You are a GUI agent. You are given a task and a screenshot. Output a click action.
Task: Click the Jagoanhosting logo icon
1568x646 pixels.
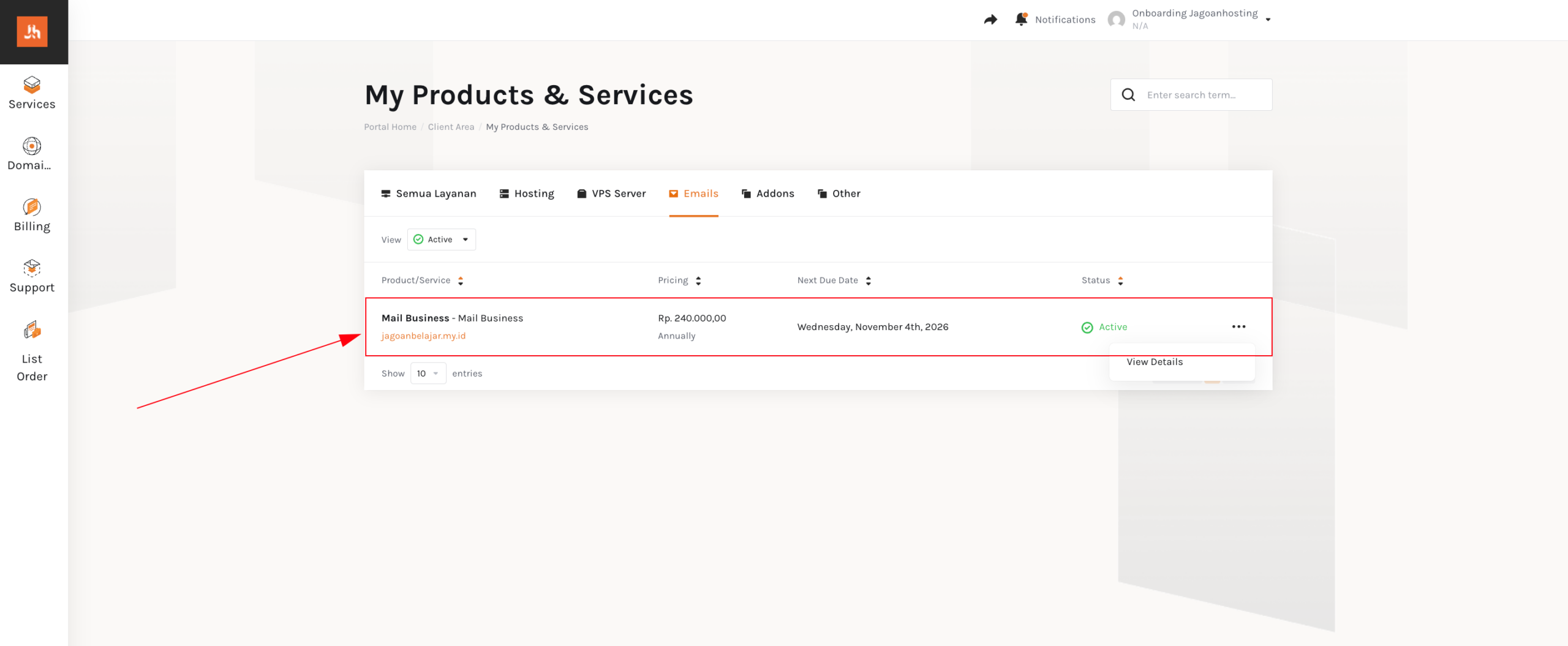(x=32, y=32)
